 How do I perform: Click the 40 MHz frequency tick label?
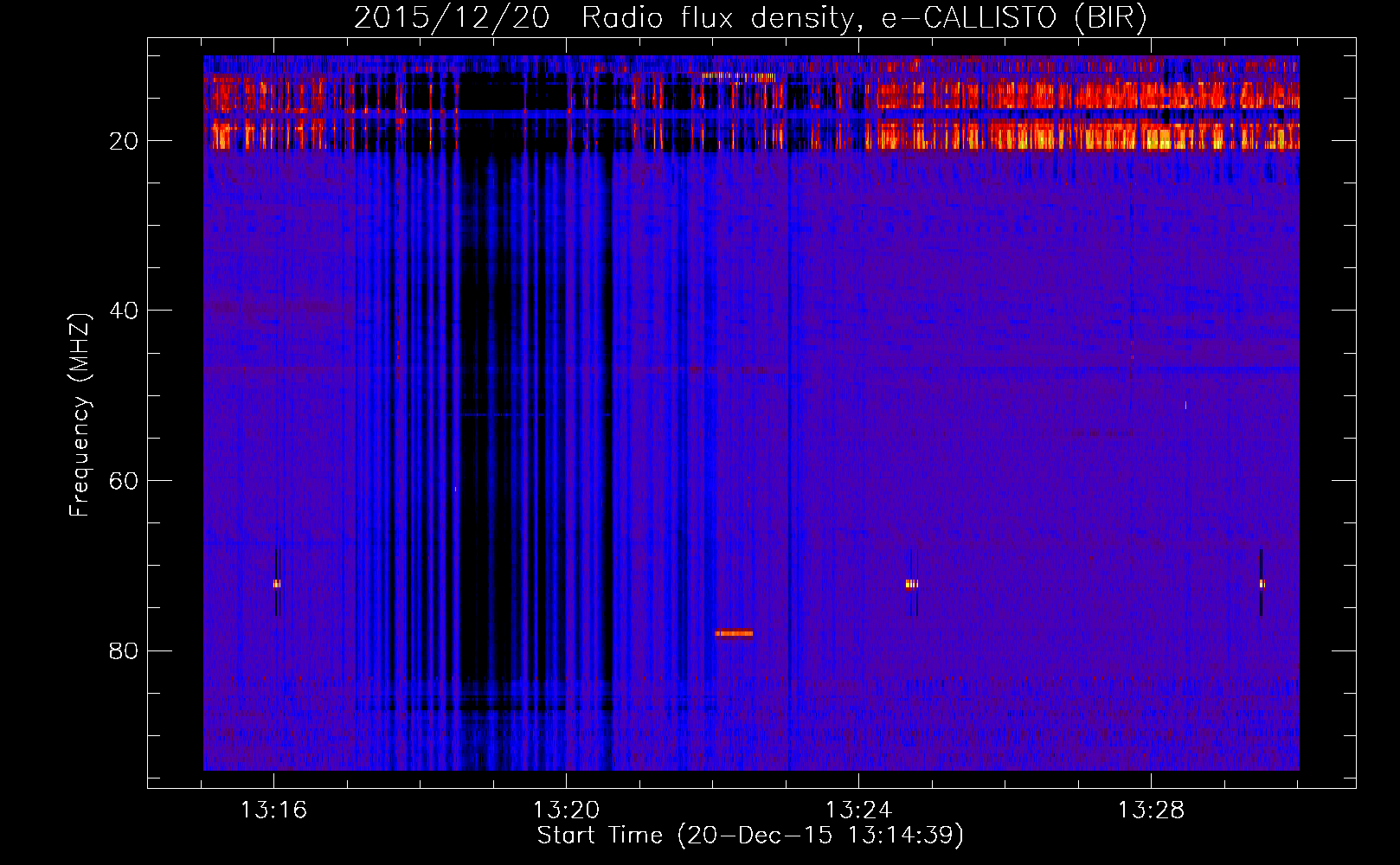tap(124, 311)
